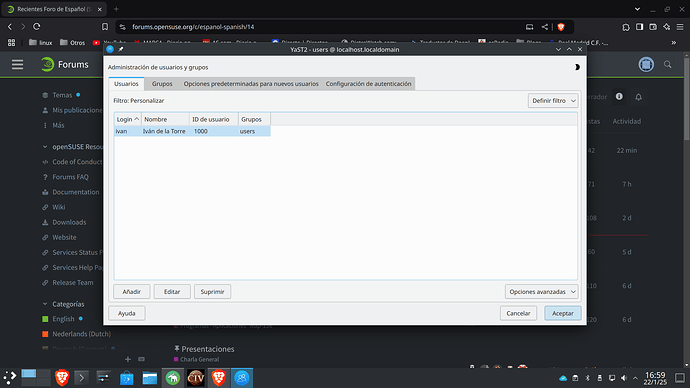Click Aceptar button
Image resolution: width=690 pixels, height=388 pixels.
(x=563, y=313)
